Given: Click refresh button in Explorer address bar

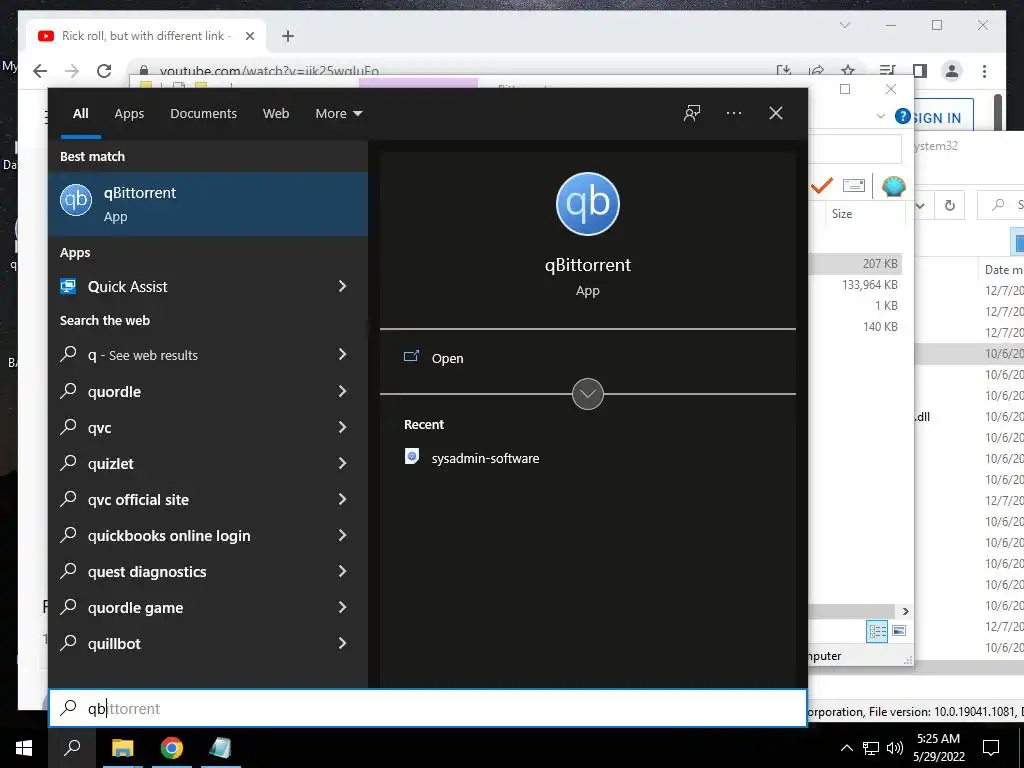Looking at the screenshot, I should (x=950, y=206).
